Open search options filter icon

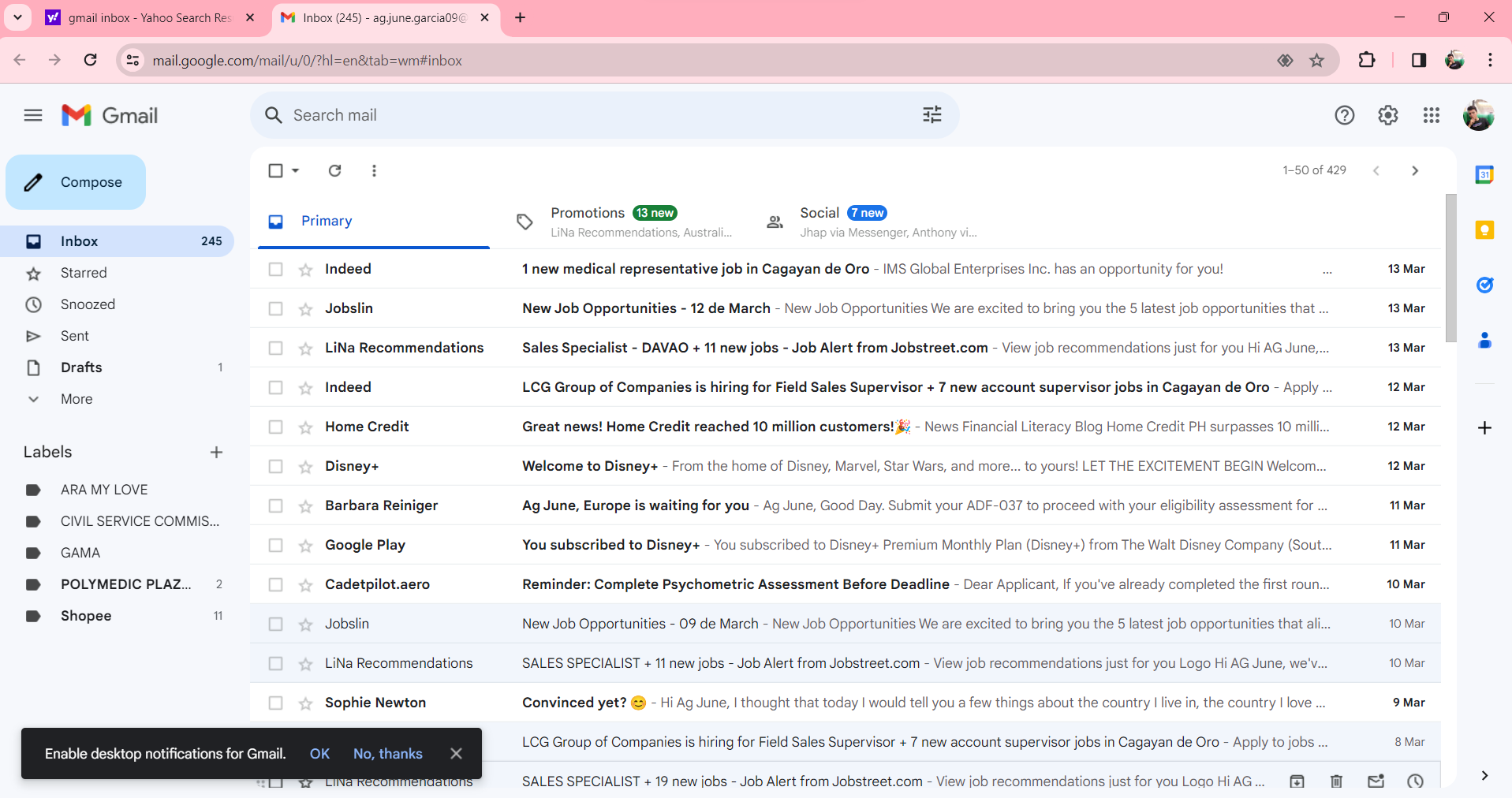point(932,115)
